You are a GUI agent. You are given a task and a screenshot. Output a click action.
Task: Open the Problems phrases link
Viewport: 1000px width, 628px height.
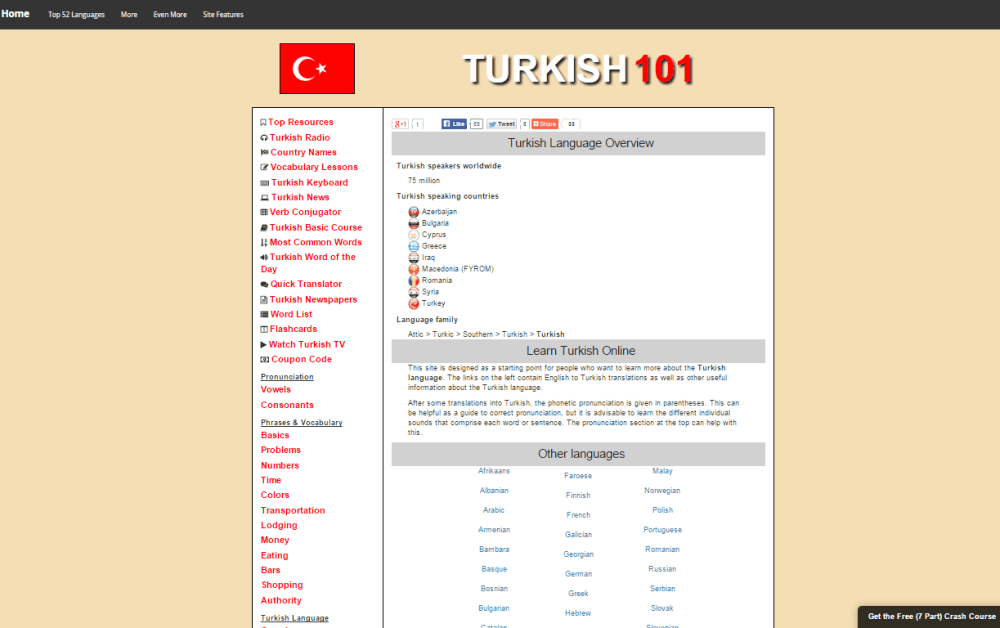281,450
